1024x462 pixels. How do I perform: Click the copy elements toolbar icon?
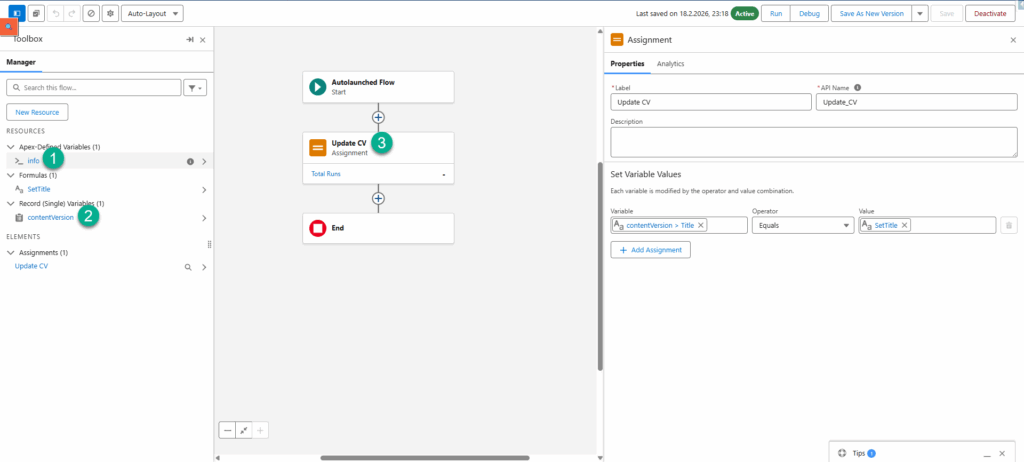tap(36, 14)
